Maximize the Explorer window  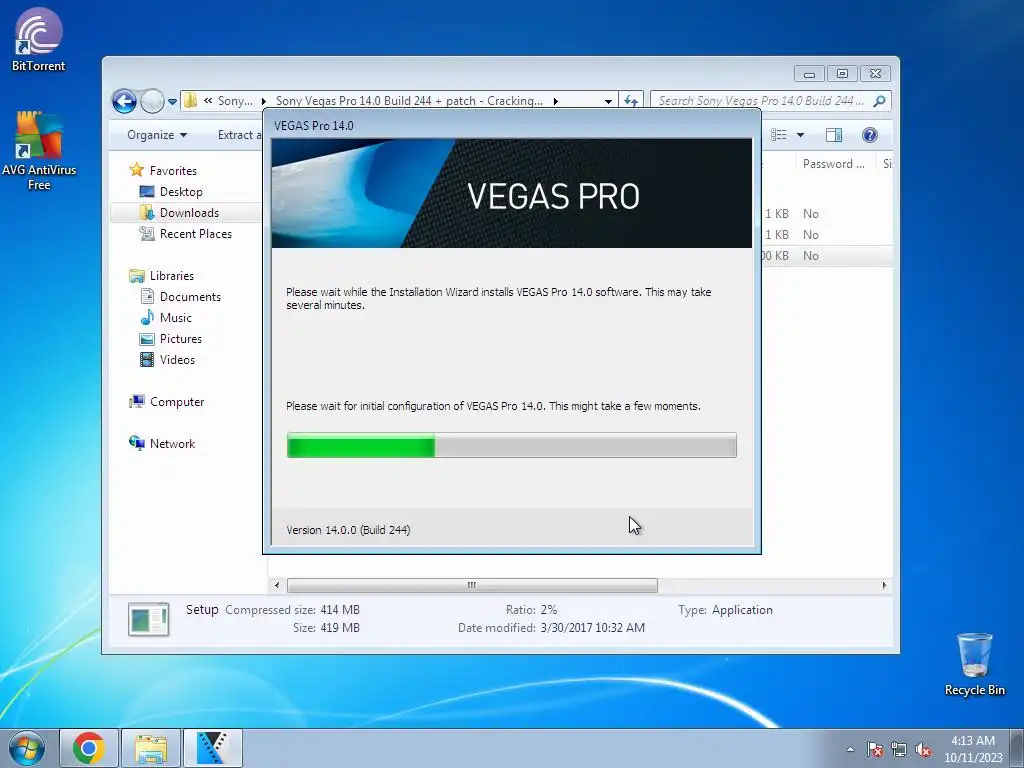click(842, 74)
